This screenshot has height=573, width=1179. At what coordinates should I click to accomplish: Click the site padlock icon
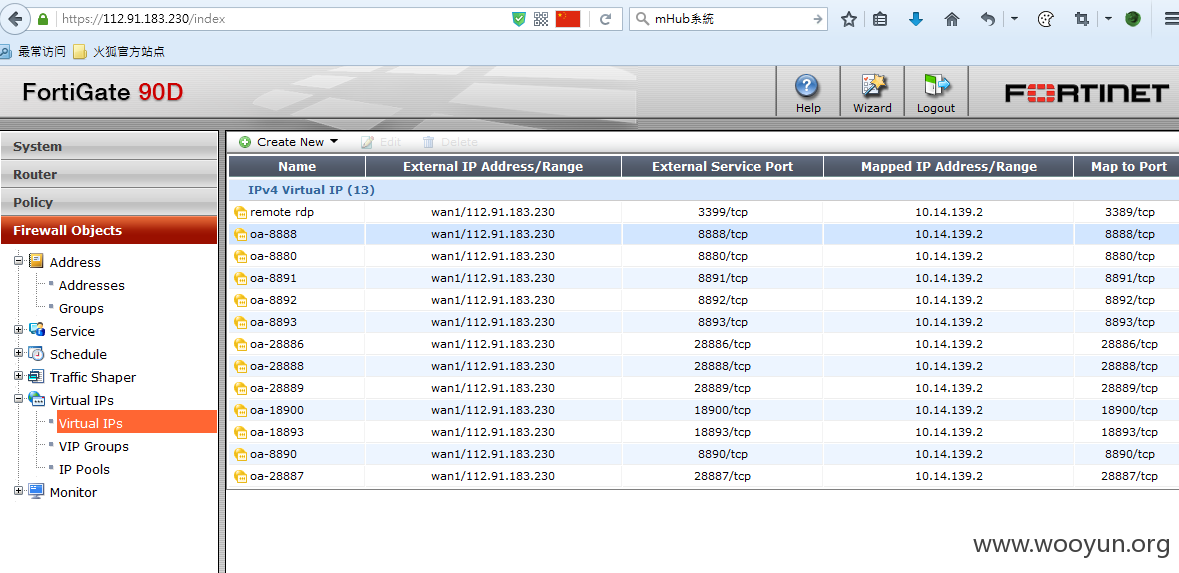click(44, 19)
